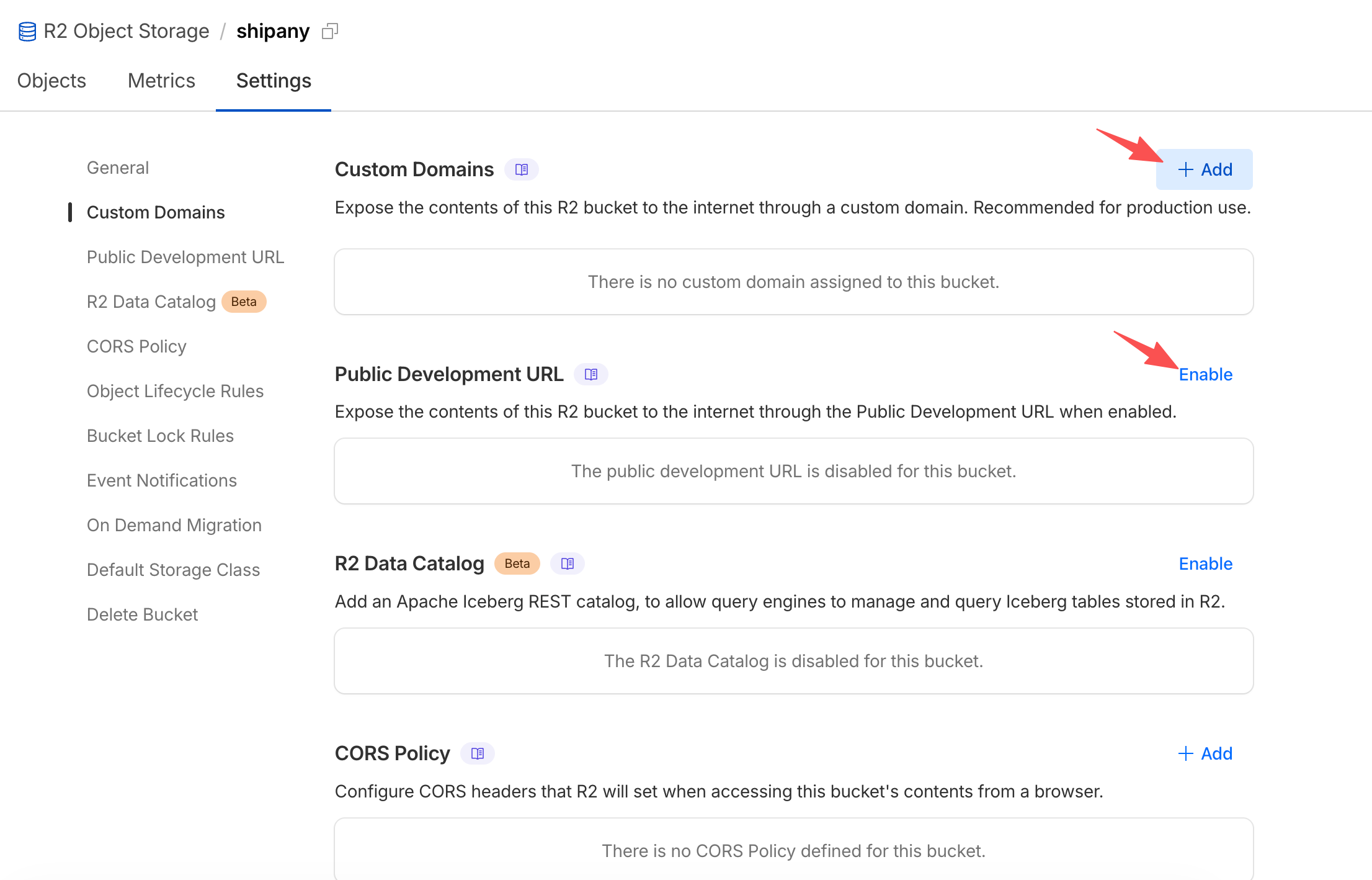Enable R2 Data Catalog
1372x880 pixels.
1205,563
